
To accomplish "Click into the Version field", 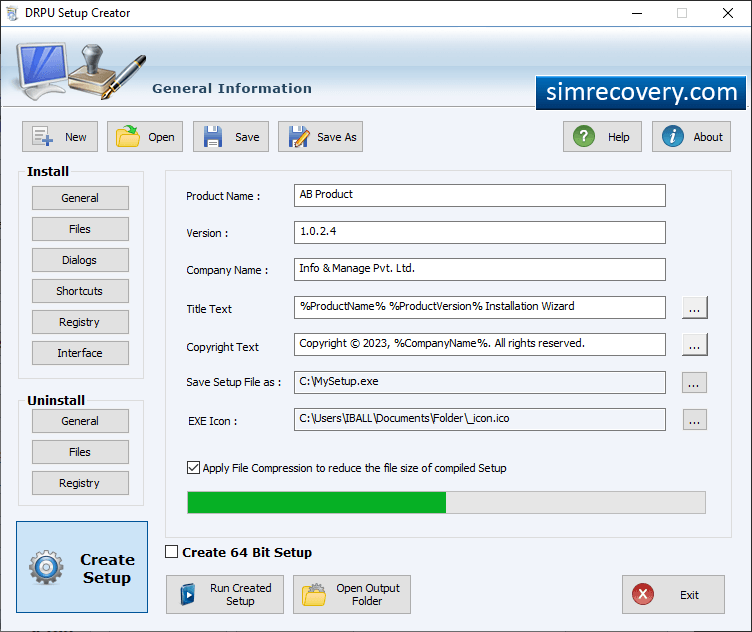I will (480, 233).
